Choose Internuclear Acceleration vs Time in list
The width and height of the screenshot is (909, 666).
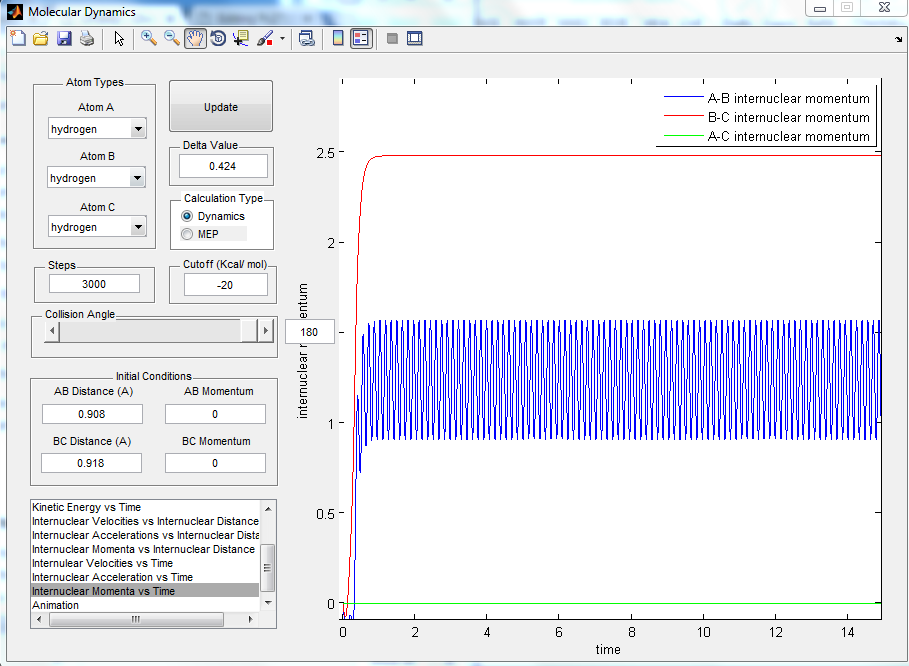pos(112,577)
